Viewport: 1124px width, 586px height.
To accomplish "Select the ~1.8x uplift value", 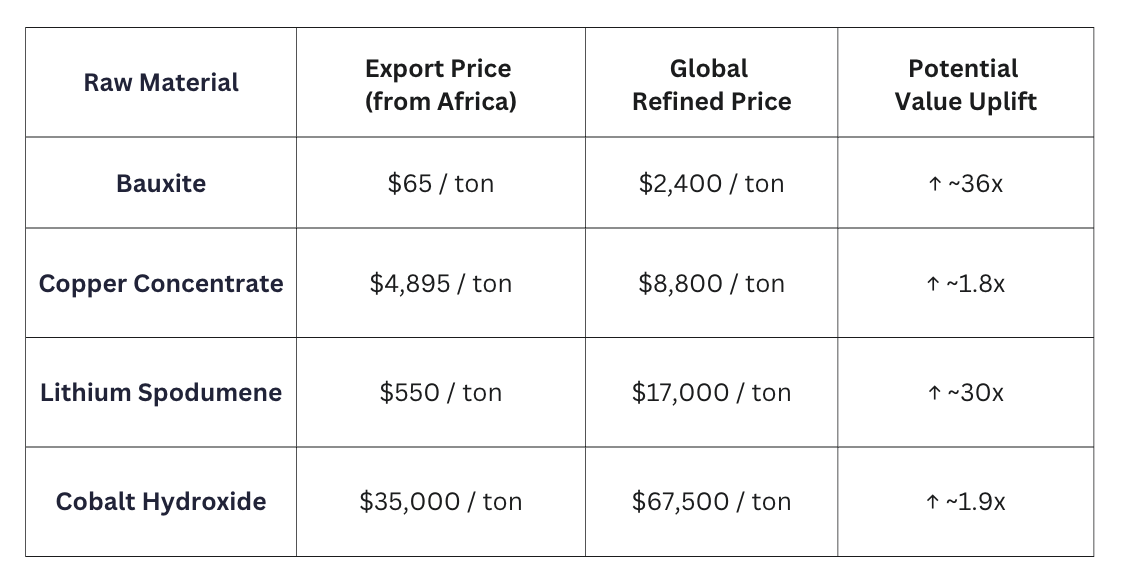I will click(x=965, y=284).
